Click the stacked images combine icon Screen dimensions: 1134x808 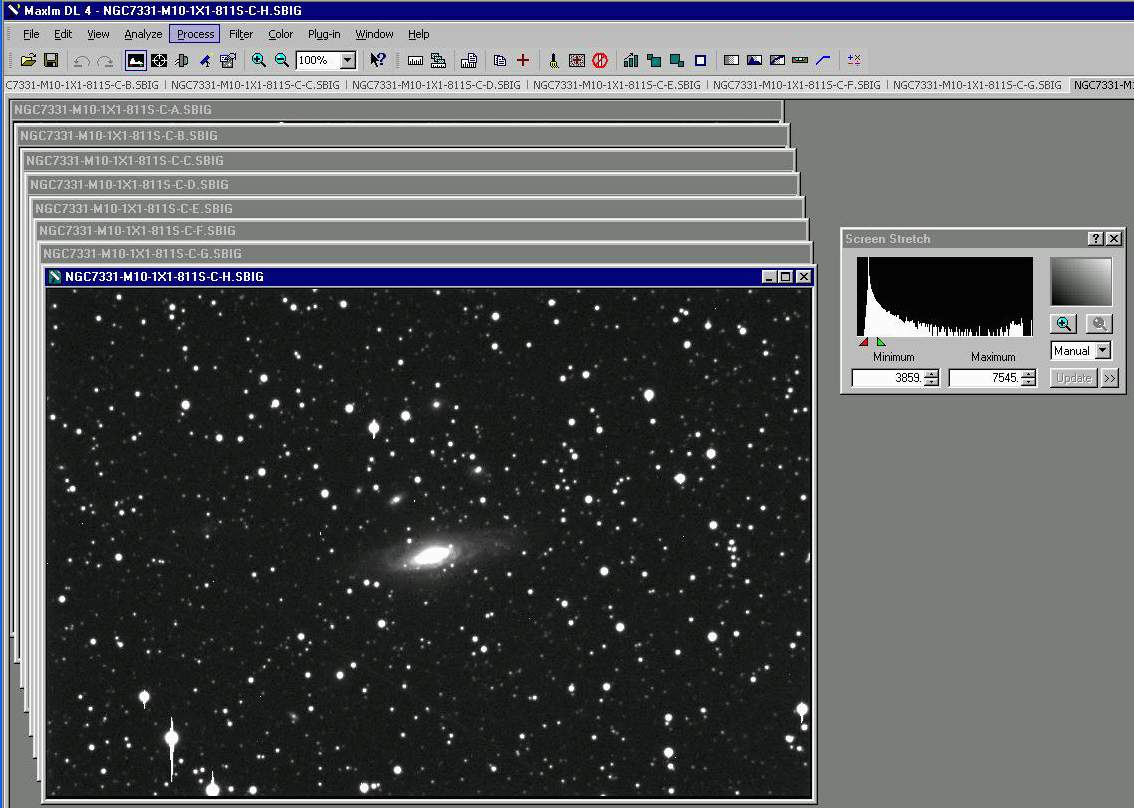438,61
